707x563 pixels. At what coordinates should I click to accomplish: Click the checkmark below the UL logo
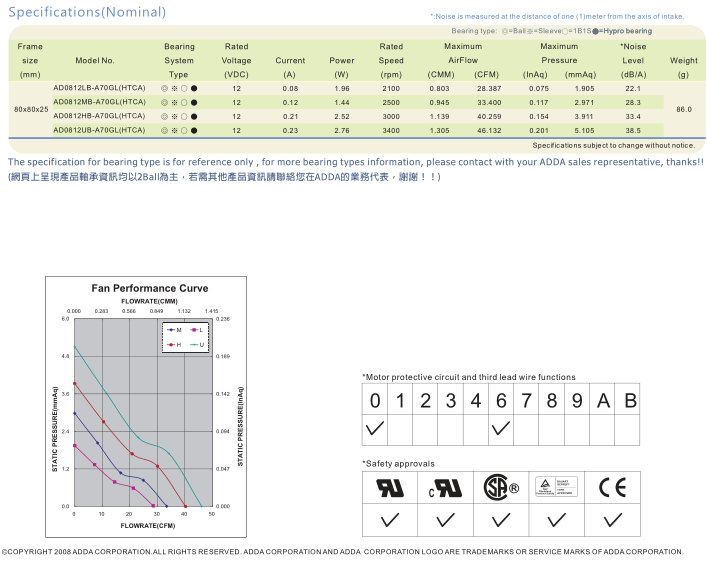(390, 520)
